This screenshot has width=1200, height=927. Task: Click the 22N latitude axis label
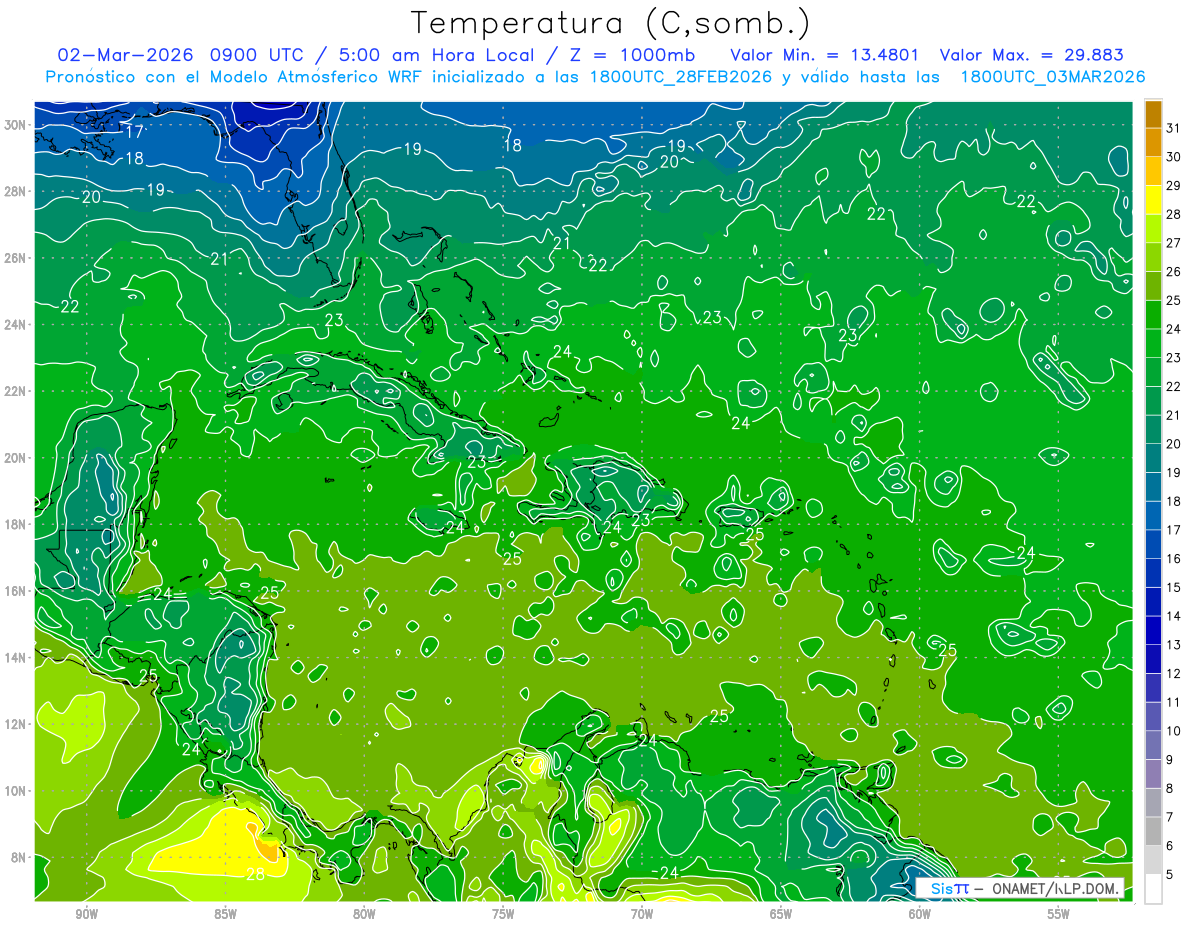click(x=16, y=391)
